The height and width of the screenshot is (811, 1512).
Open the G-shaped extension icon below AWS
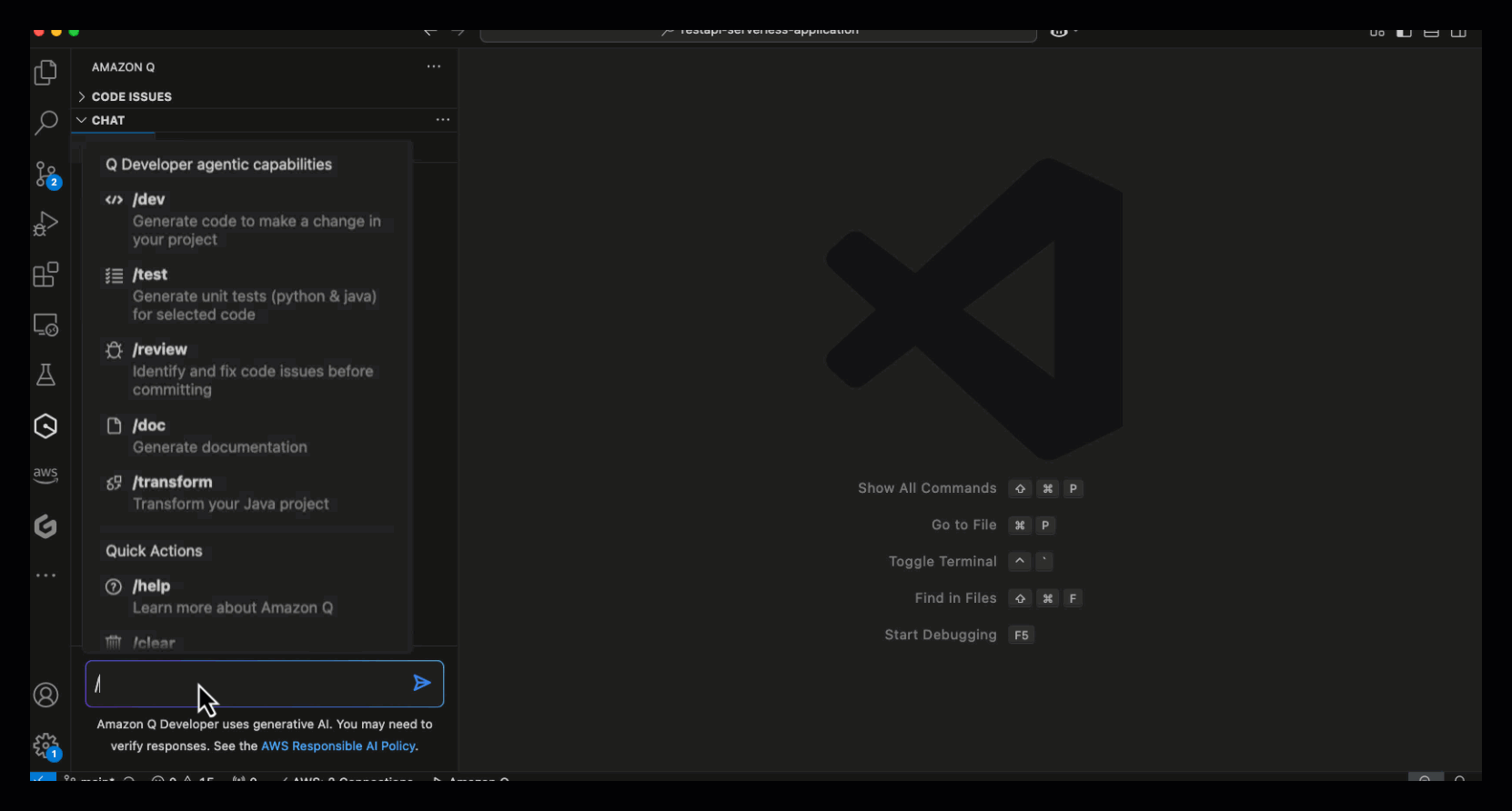click(45, 526)
